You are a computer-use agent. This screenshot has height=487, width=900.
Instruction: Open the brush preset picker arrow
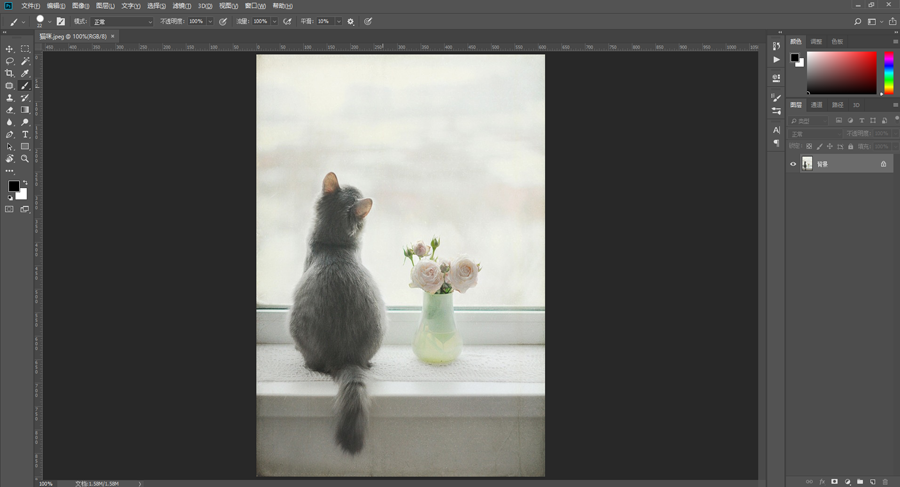pos(50,21)
